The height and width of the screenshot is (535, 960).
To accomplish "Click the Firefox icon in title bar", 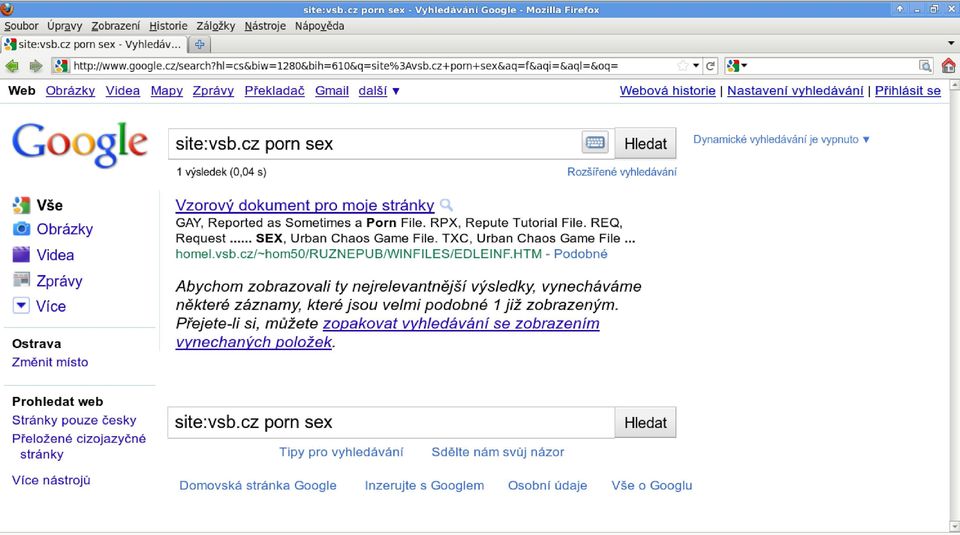I will (x=7, y=9).
